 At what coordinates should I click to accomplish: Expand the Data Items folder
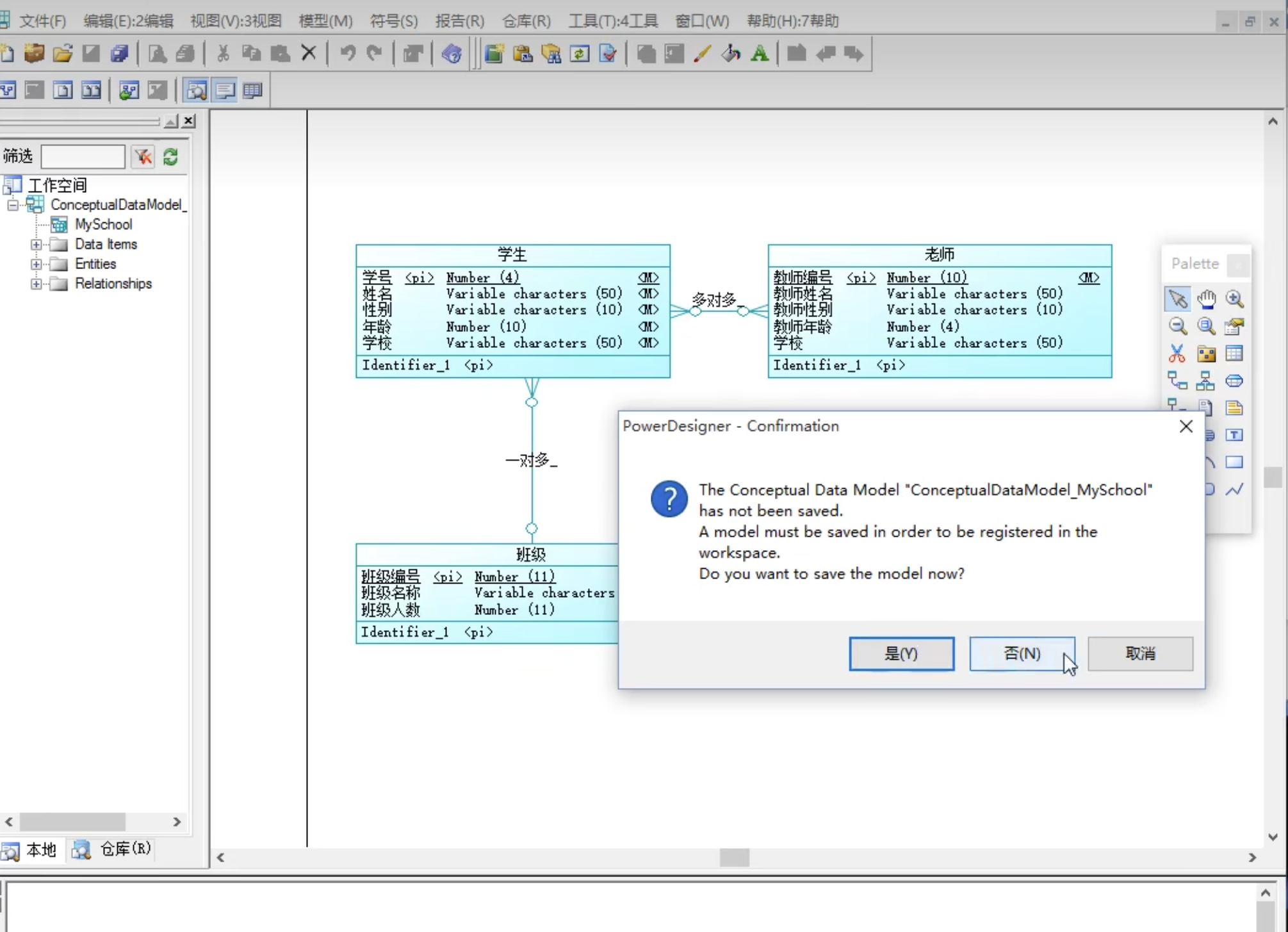coord(37,245)
